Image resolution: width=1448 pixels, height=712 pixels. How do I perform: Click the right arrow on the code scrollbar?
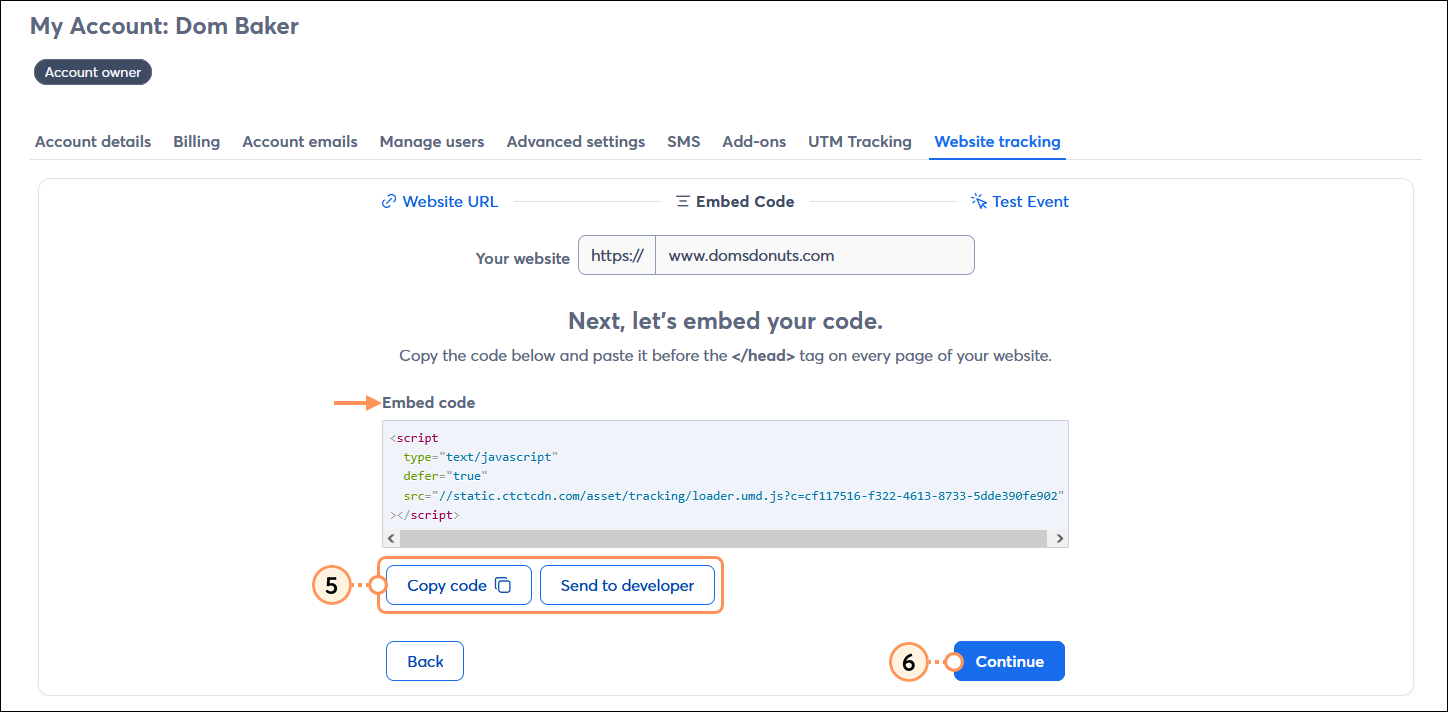point(1059,538)
